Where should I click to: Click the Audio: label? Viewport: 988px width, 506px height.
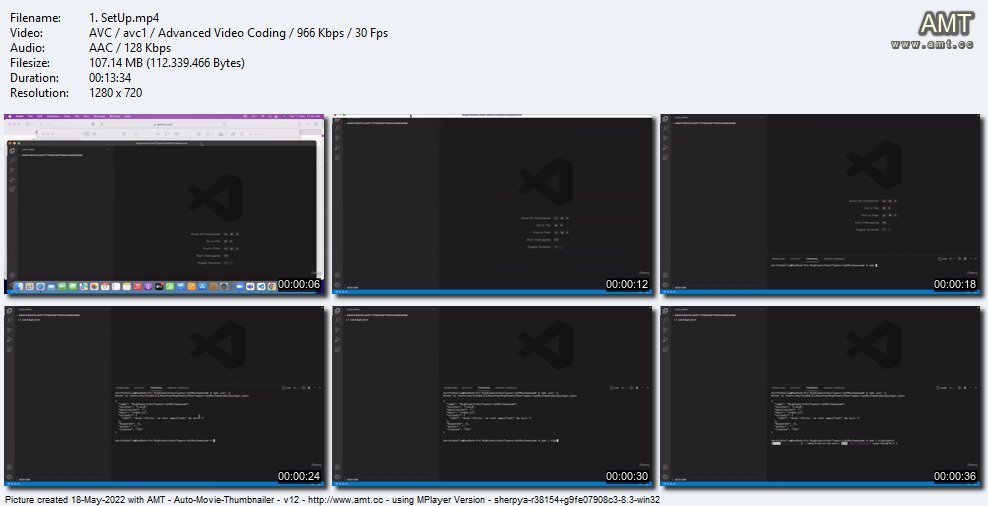[27, 48]
